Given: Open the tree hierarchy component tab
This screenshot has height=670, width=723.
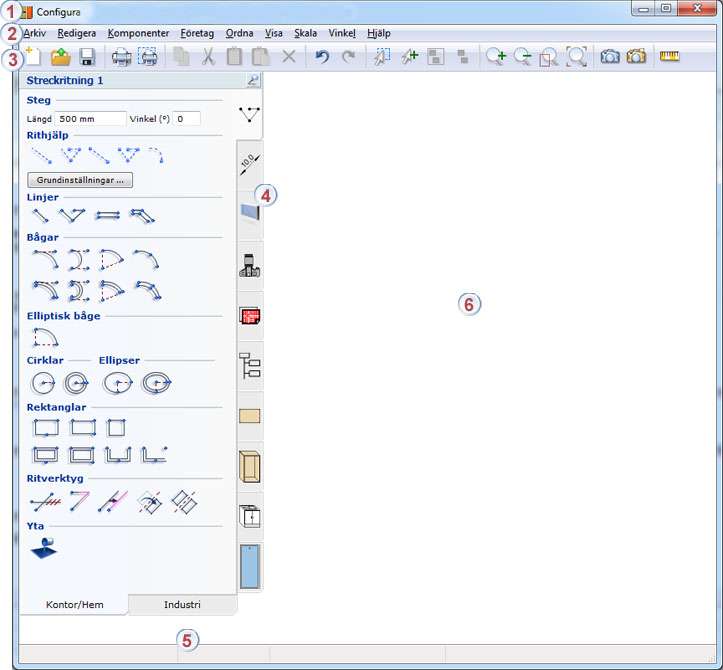Looking at the screenshot, I should (x=249, y=366).
